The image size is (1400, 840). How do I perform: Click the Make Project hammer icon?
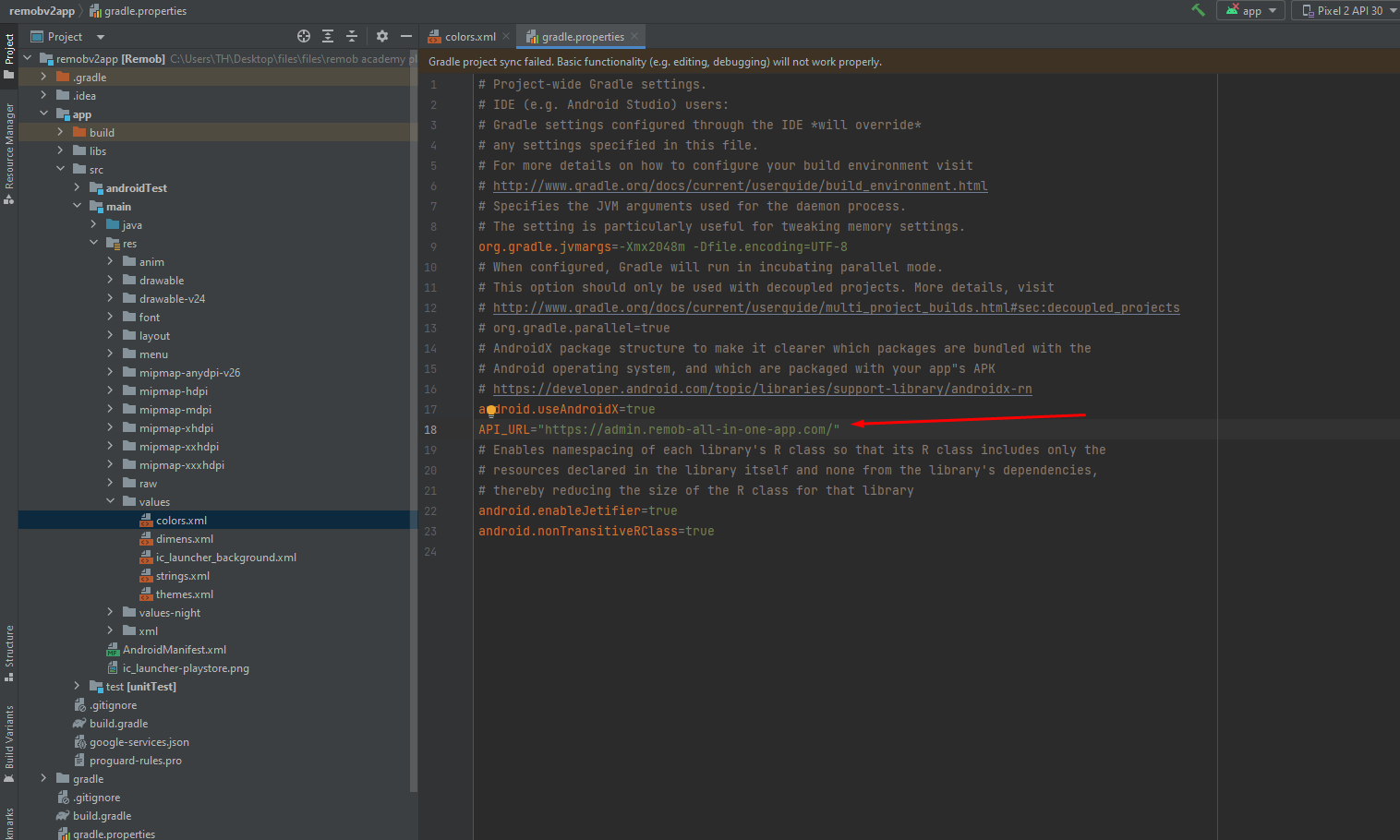pos(1198,10)
